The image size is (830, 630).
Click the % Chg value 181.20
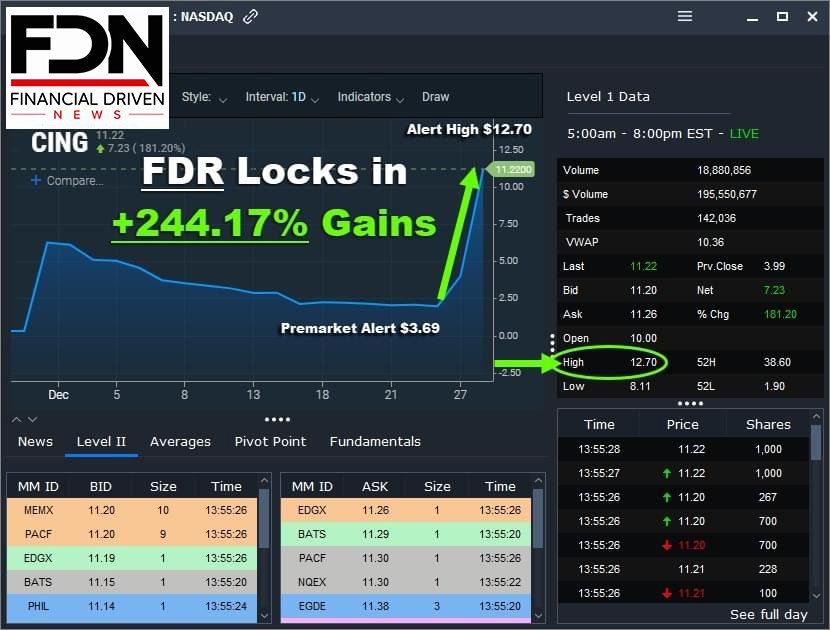780,314
